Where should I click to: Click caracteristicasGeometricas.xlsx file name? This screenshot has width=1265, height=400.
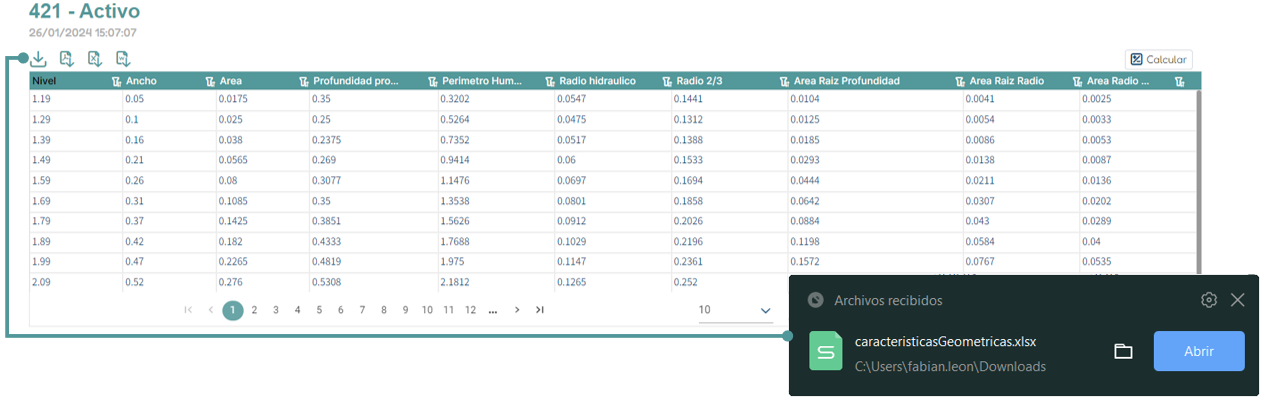point(945,341)
